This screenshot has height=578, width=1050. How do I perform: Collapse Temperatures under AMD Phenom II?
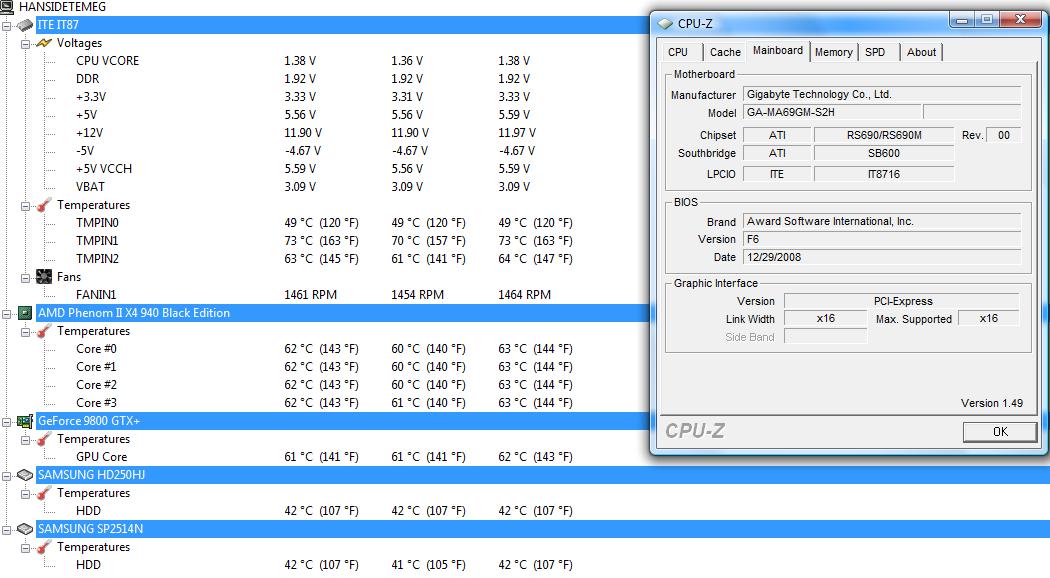click(x=25, y=332)
